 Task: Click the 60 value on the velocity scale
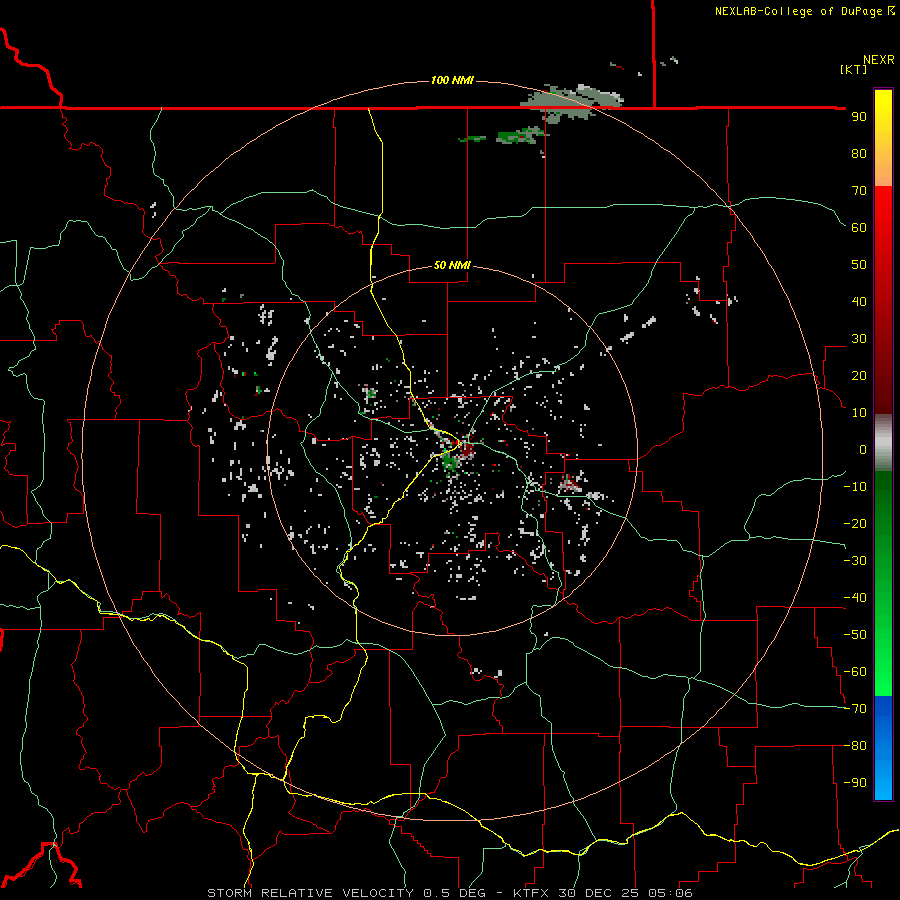(x=859, y=227)
